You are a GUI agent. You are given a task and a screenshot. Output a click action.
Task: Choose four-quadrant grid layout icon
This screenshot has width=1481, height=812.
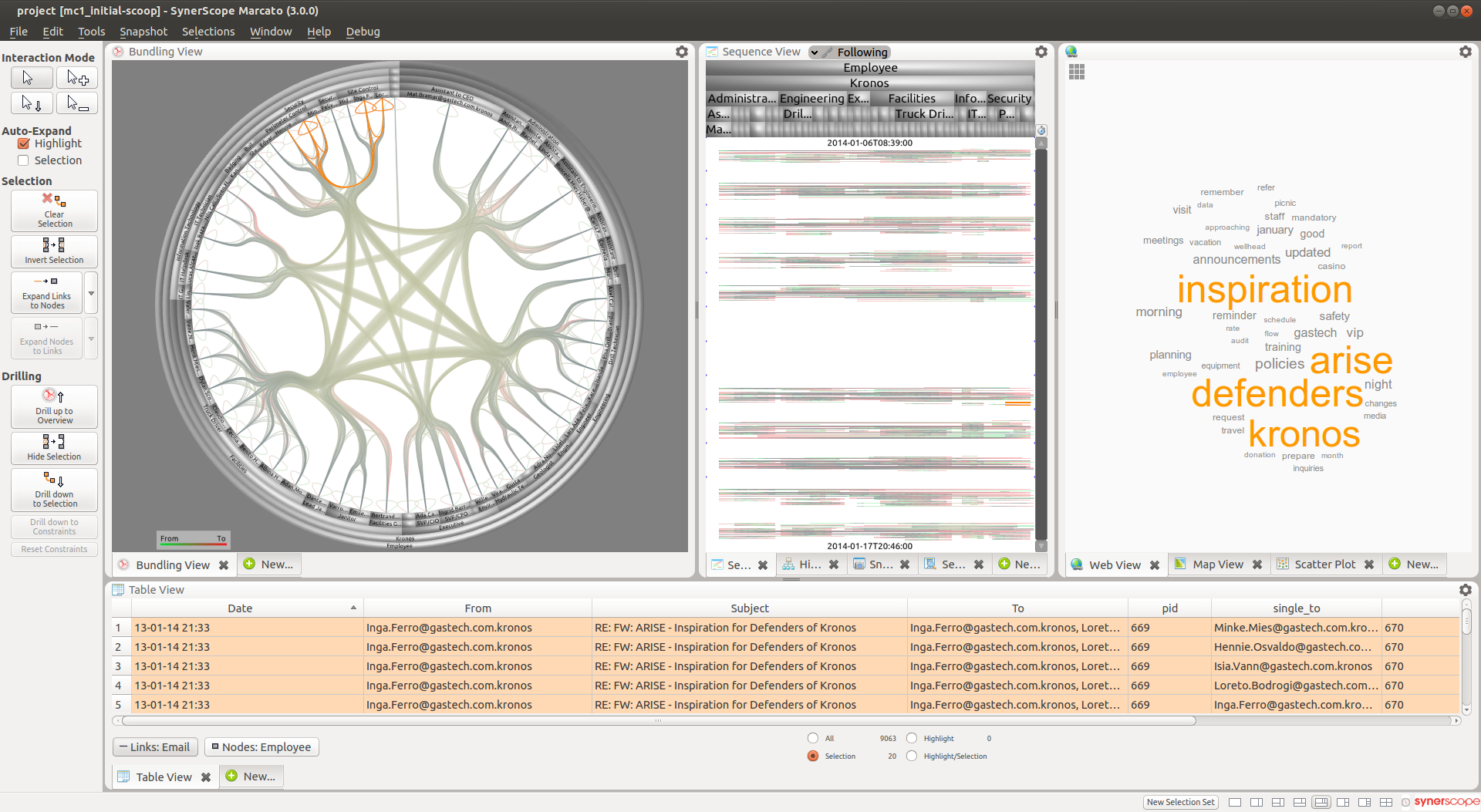click(x=1386, y=803)
